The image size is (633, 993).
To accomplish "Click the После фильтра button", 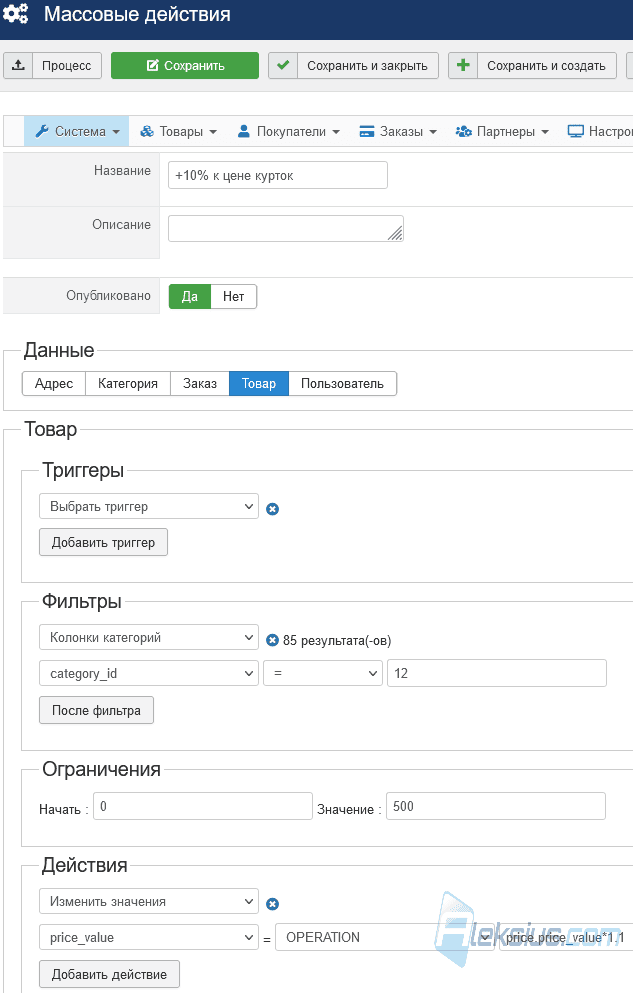I will point(96,710).
